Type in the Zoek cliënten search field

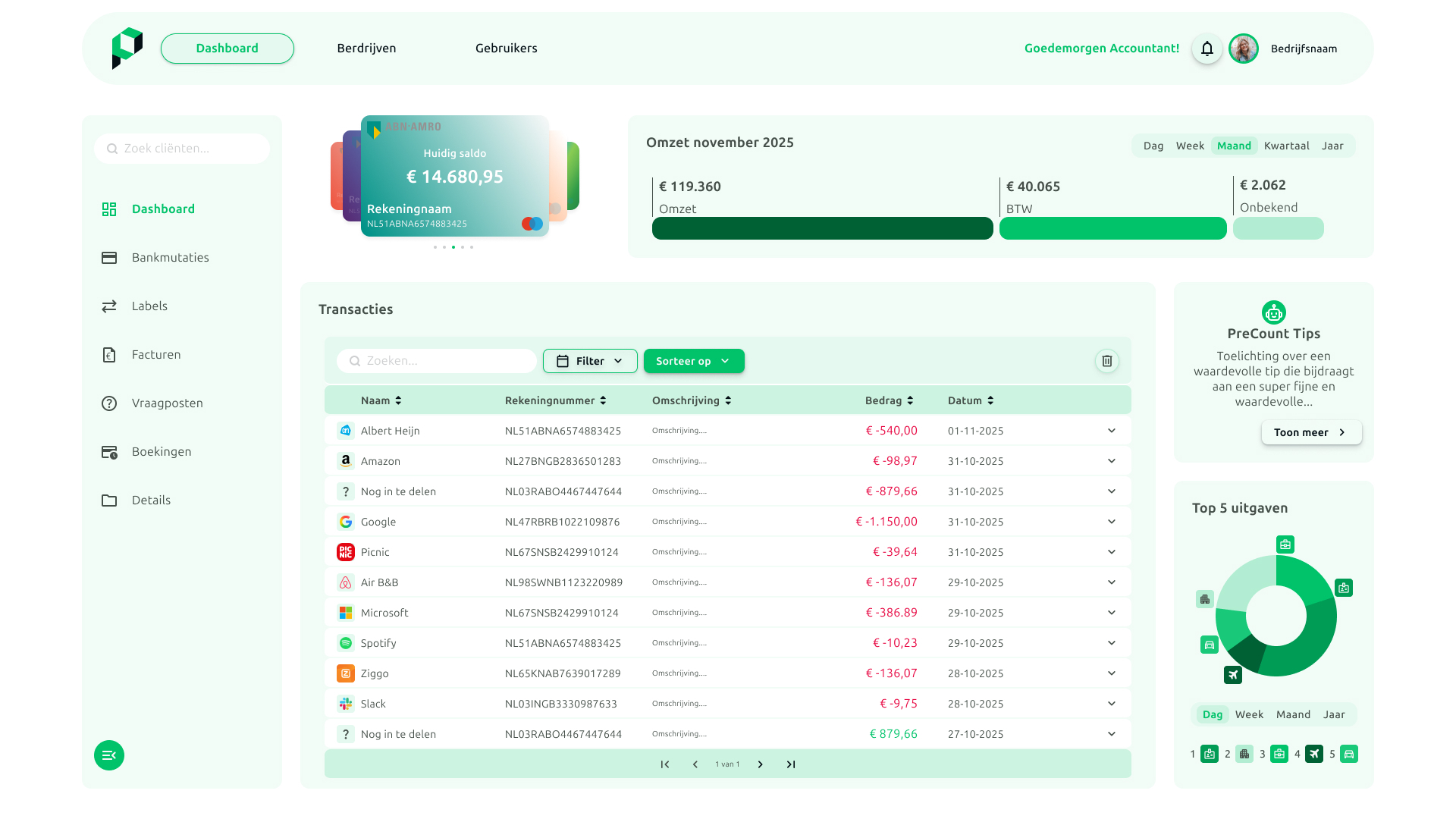[182, 148]
